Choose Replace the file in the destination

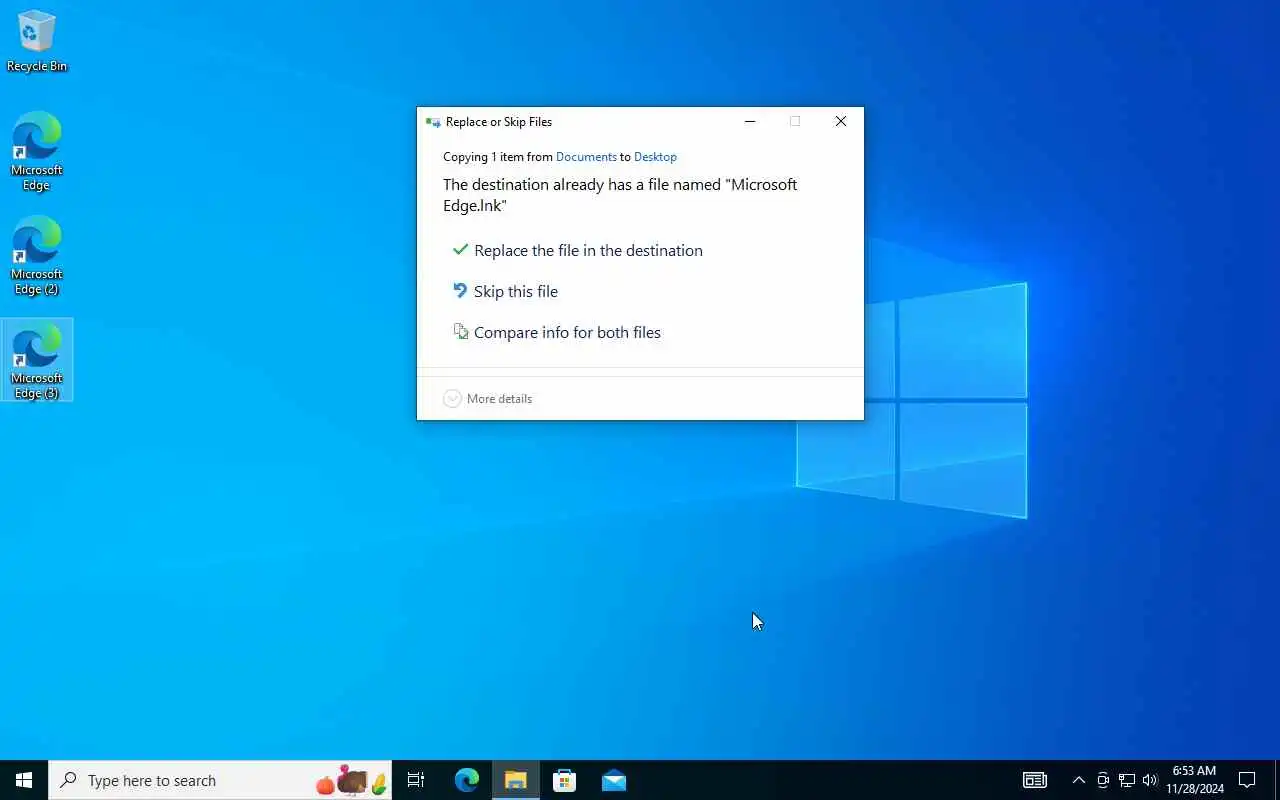(578, 250)
